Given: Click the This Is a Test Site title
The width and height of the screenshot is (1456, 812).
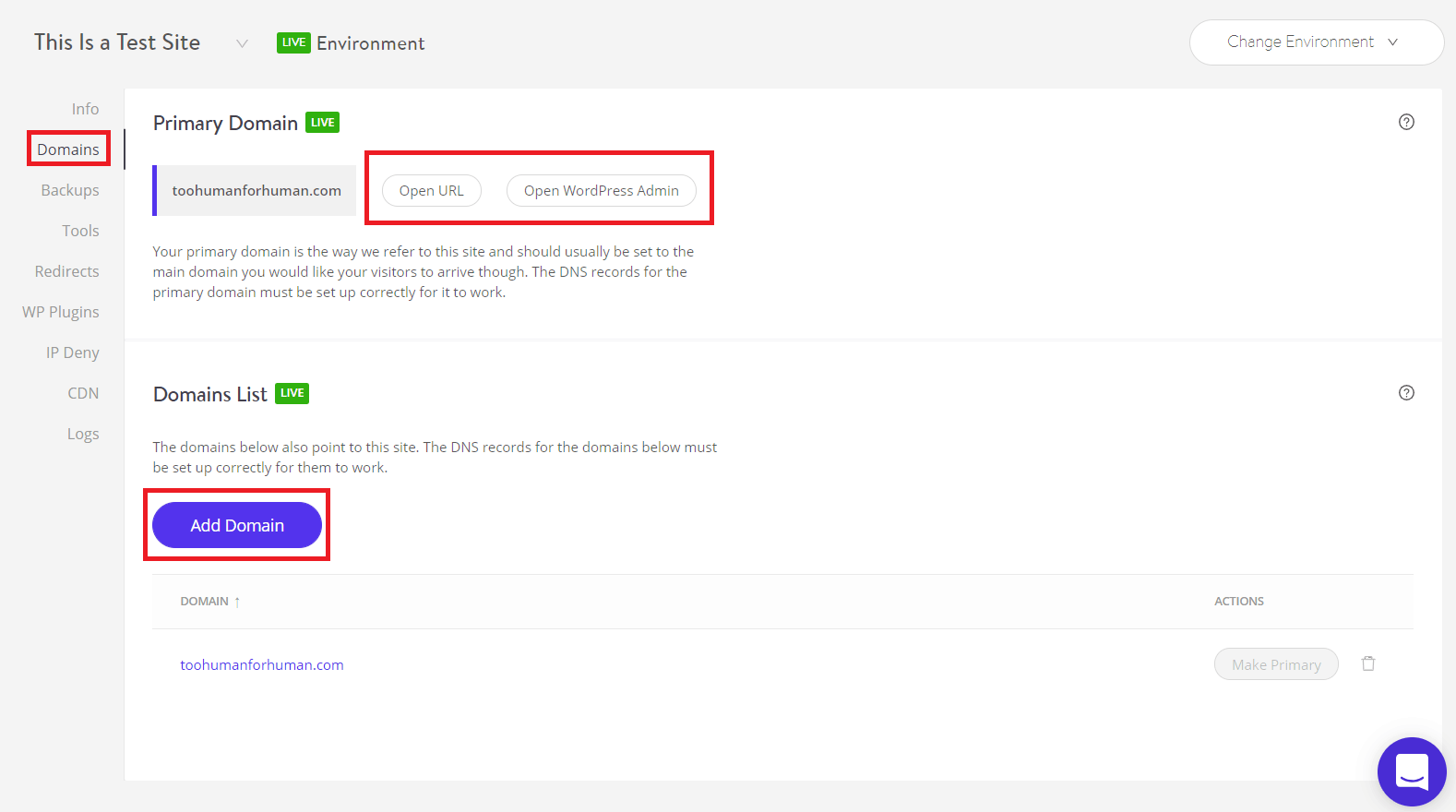Looking at the screenshot, I should coord(117,42).
